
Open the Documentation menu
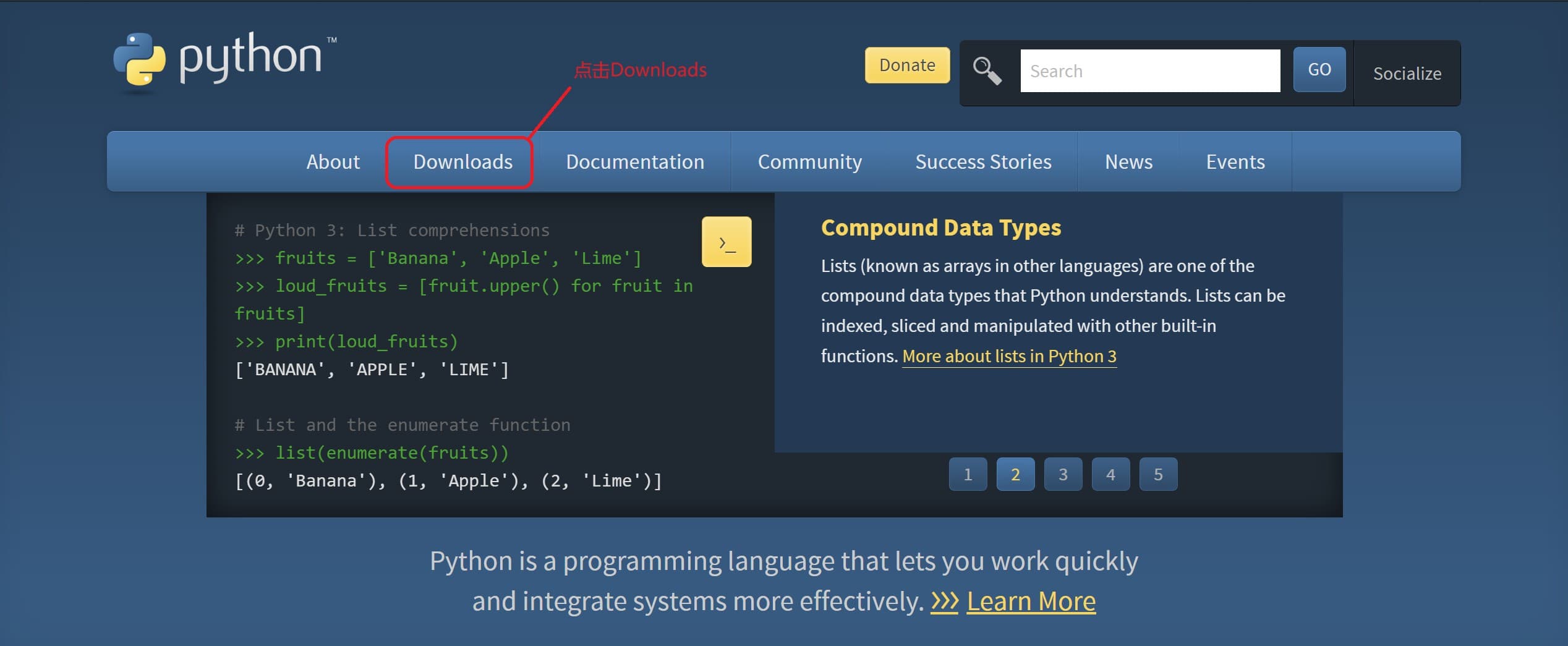pyautogui.click(x=635, y=161)
